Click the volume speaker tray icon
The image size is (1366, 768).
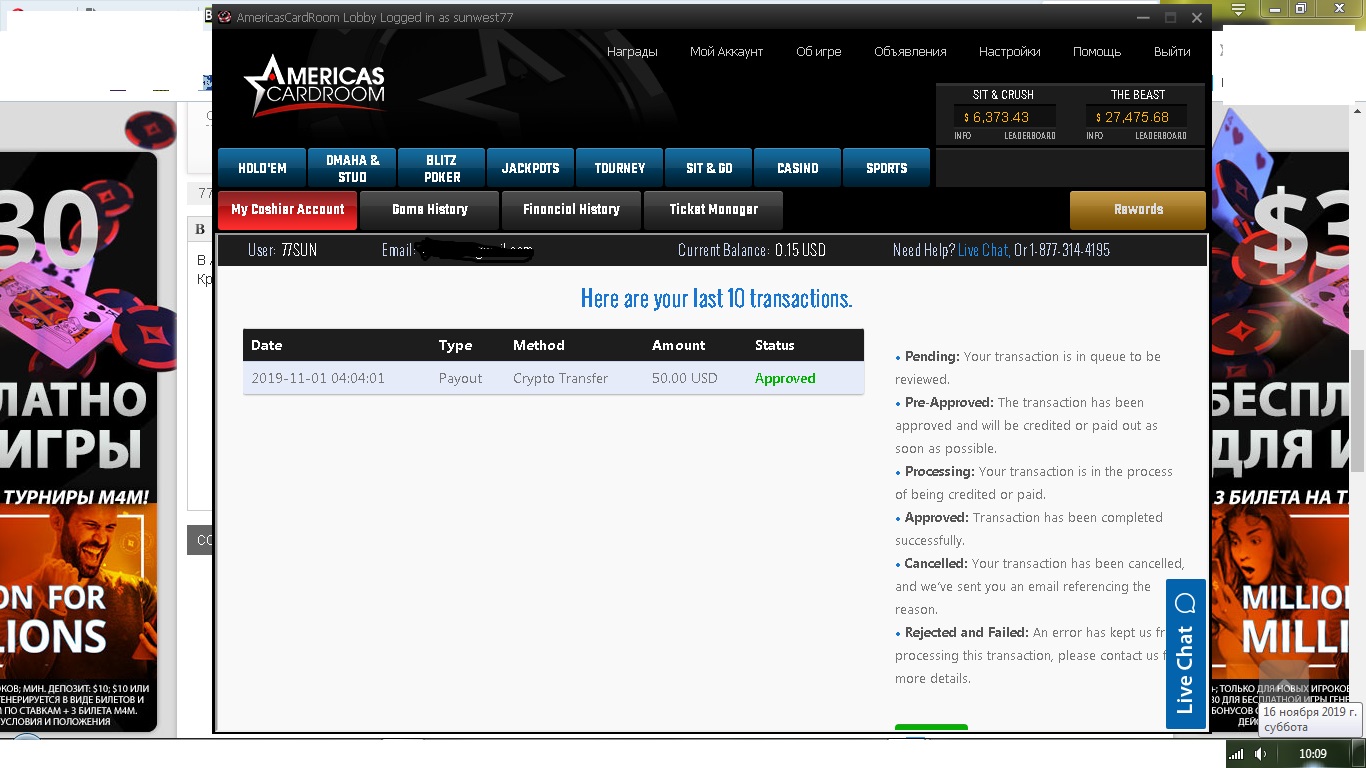click(x=1260, y=754)
